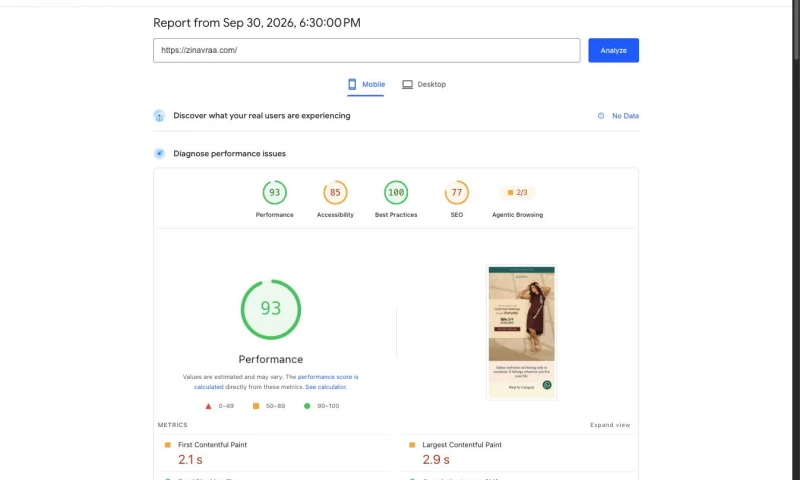Click the SEO category label
Screen dimensions: 800x480
click(457, 215)
